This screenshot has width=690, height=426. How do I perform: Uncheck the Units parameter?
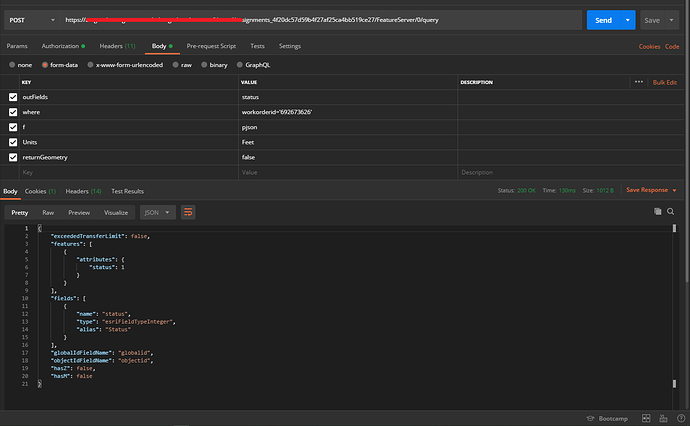coord(13,142)
